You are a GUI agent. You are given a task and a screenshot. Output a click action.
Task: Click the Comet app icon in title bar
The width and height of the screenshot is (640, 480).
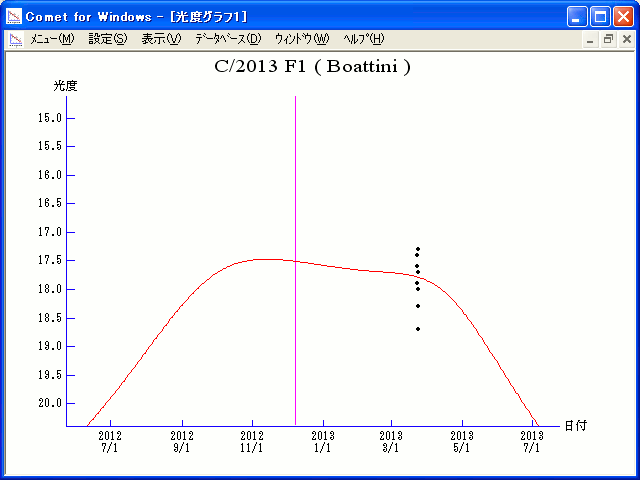point(14,17)
